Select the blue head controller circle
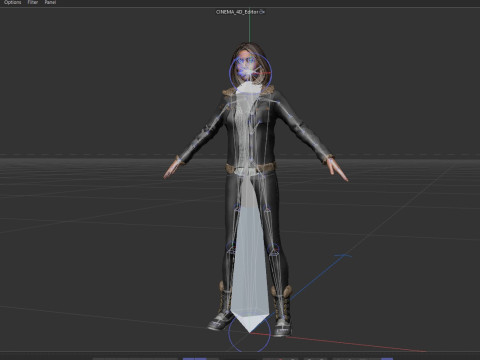Image resolution: width=480 pixels, height=360 pixels. pos(250,72)
